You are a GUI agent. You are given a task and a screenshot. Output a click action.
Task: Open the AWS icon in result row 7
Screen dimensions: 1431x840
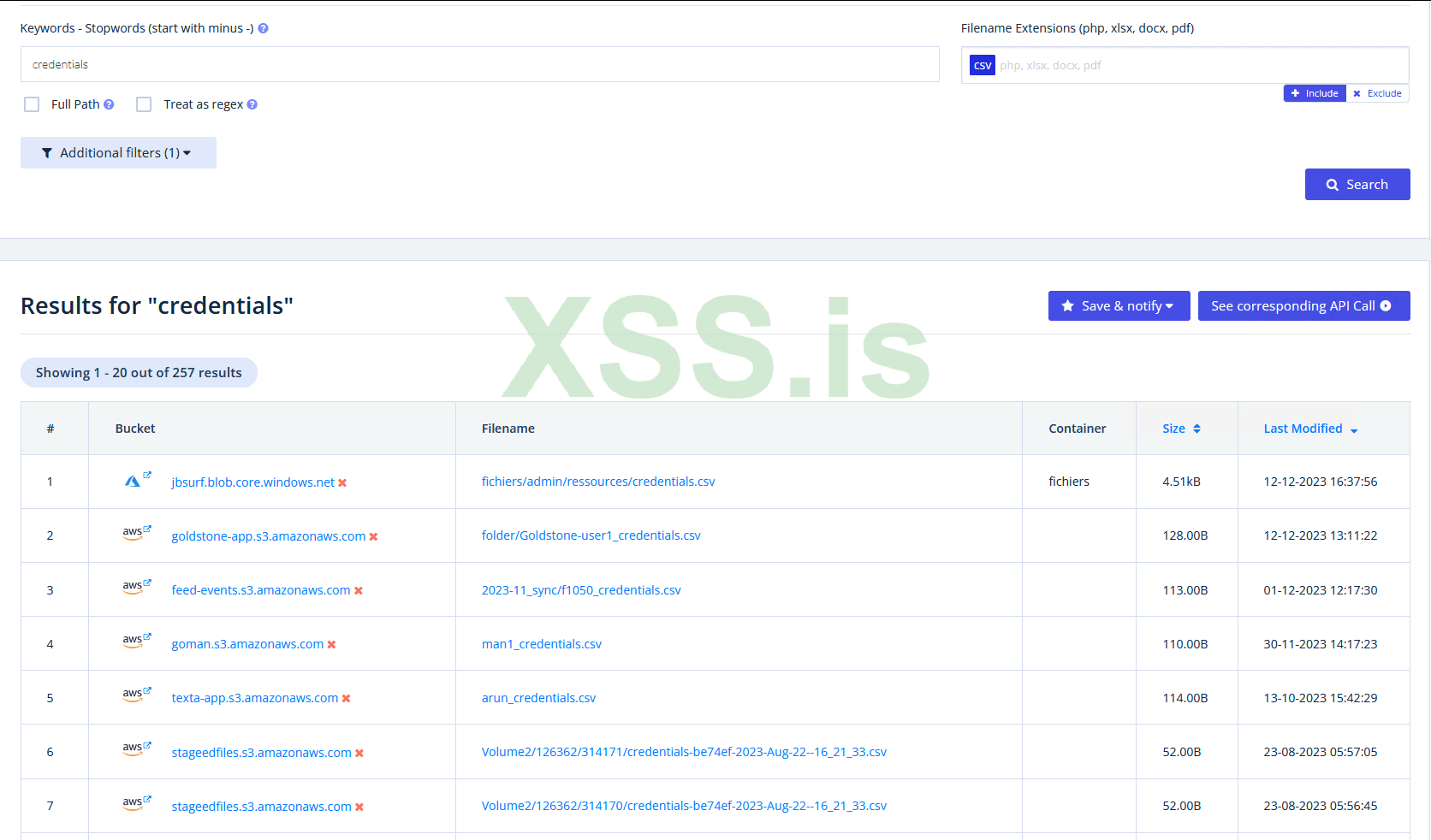pyautogui.click(x=137, y=803)
